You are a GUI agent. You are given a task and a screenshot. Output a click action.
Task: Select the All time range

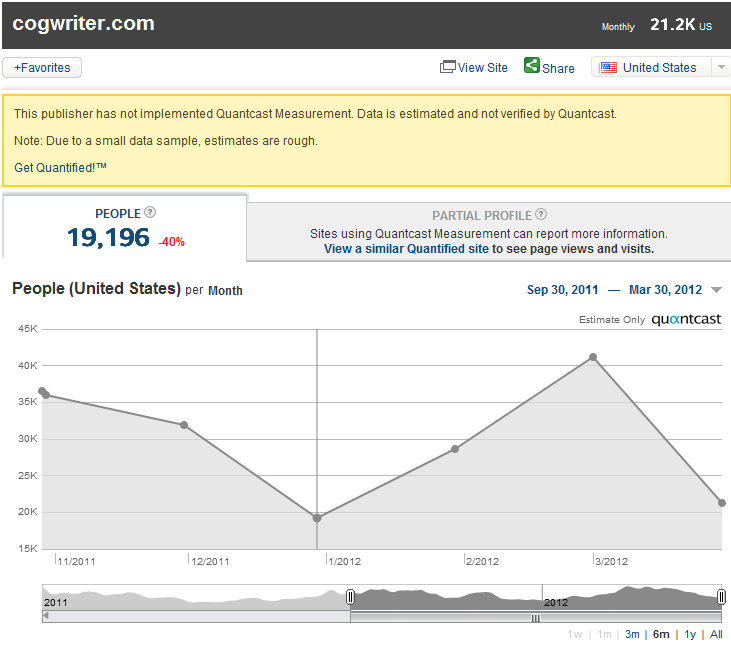(716, 634)
